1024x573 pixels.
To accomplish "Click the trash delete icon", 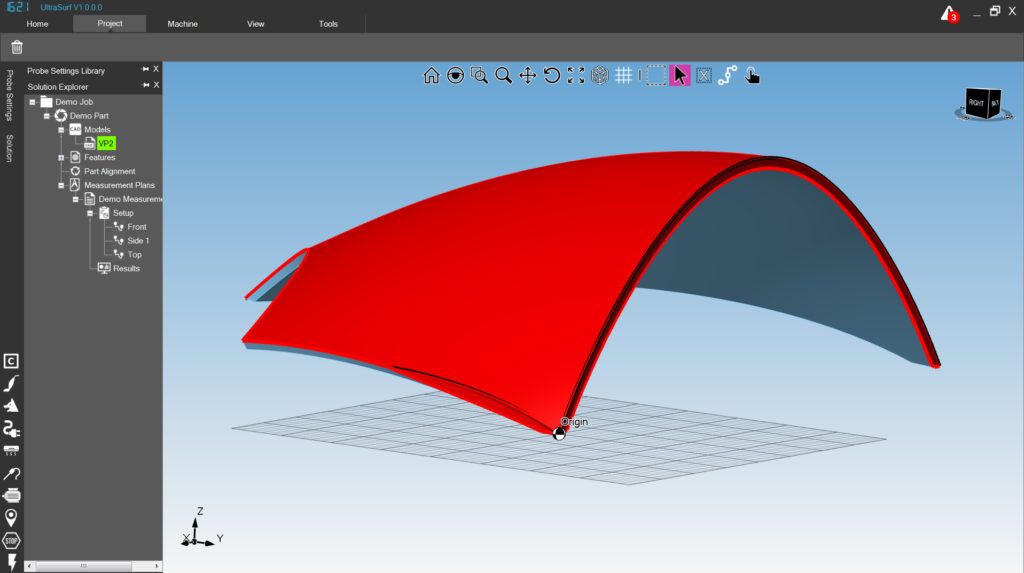I will [17, 47].
